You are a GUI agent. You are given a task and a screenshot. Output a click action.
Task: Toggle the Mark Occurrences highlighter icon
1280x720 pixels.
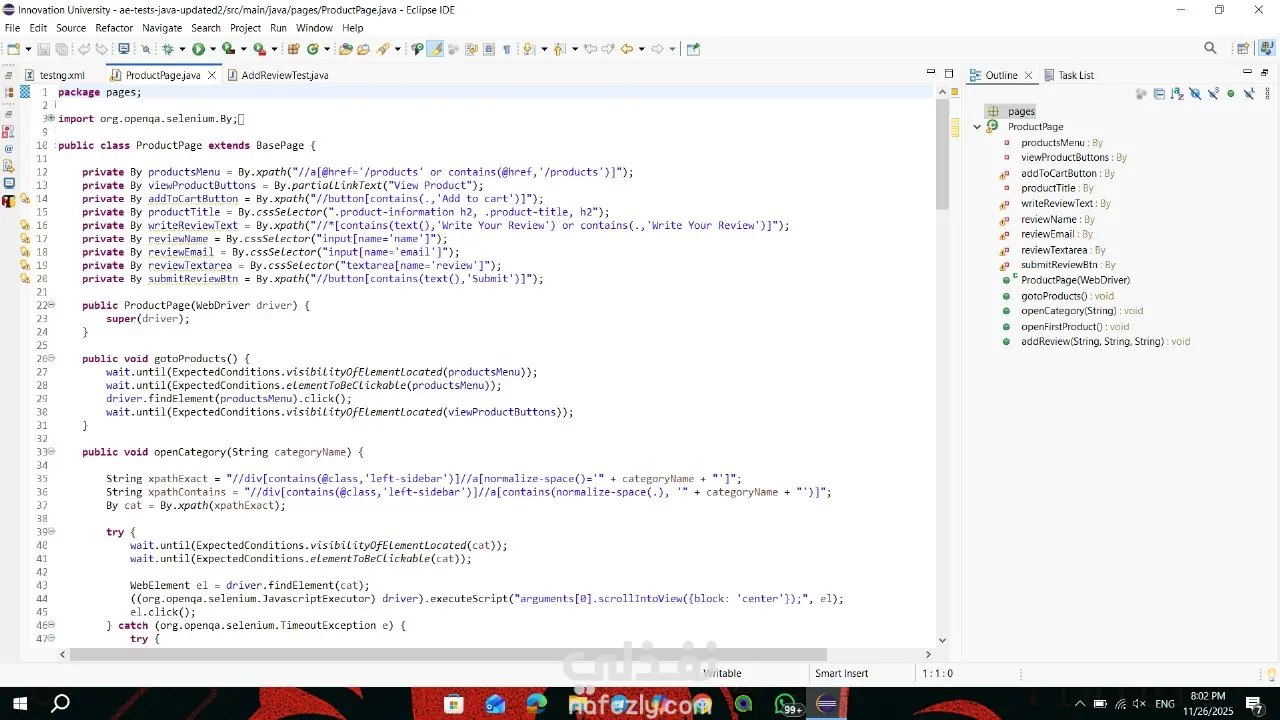(436, 49)
